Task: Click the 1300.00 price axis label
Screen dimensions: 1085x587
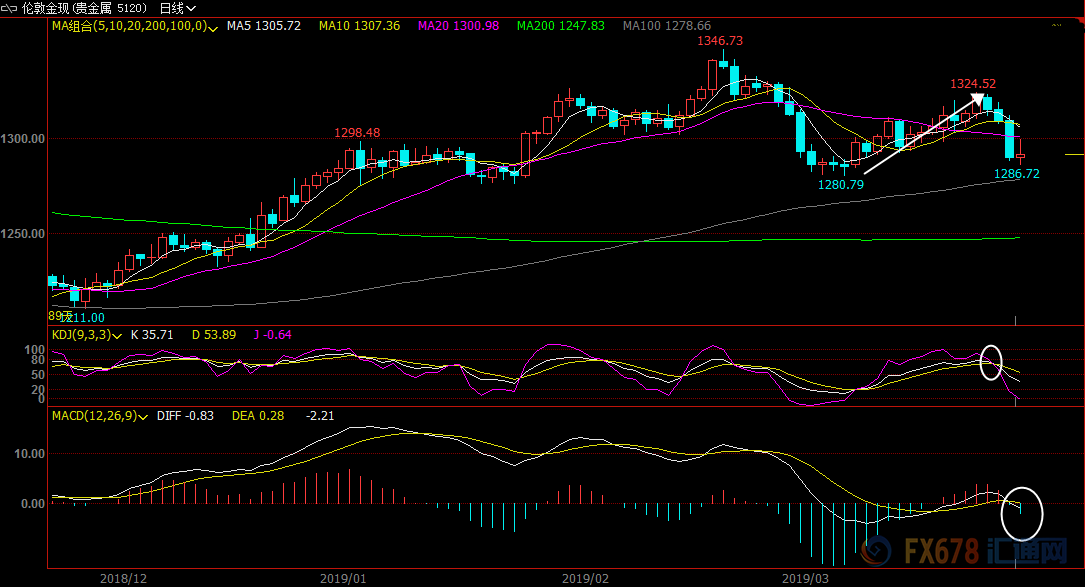Action: click(x=23, y=139)
